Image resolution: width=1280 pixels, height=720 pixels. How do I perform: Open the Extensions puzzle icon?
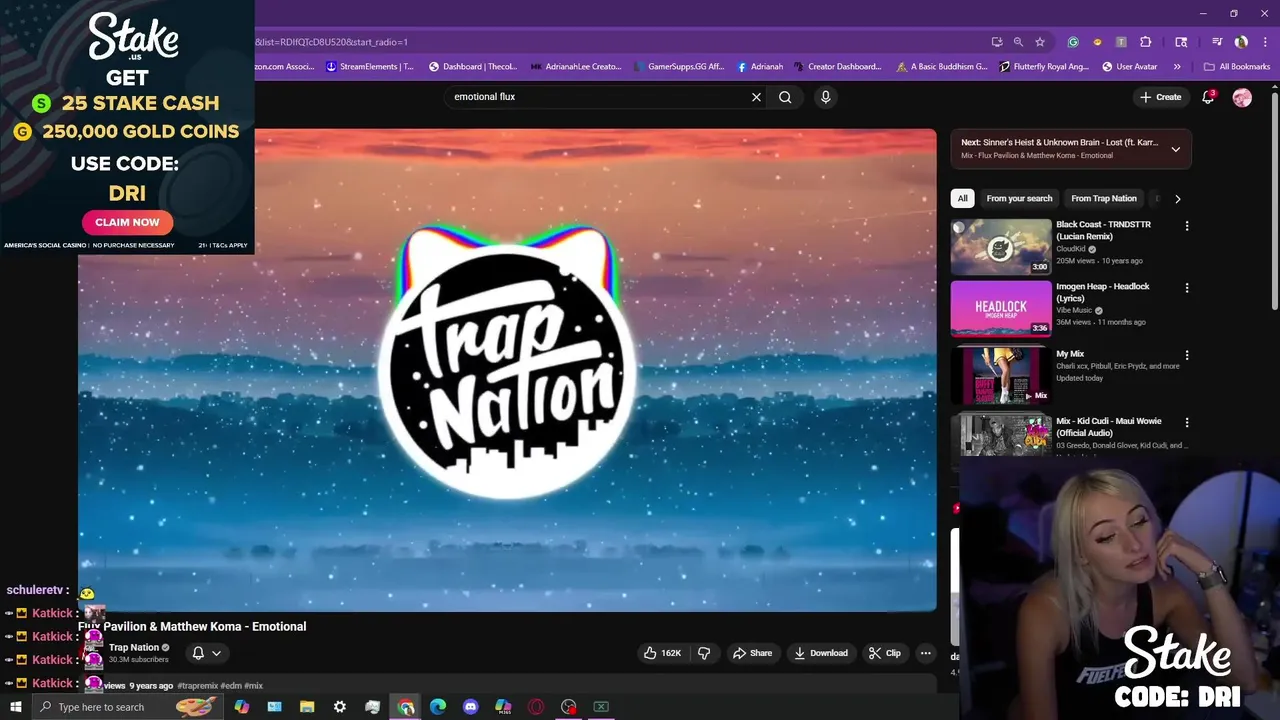pyautogui.click(x=1146, y=42)
